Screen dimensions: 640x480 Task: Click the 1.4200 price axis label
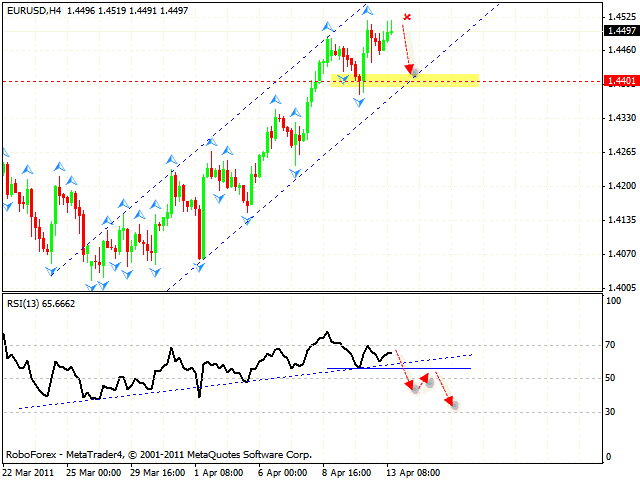(622, 186)
